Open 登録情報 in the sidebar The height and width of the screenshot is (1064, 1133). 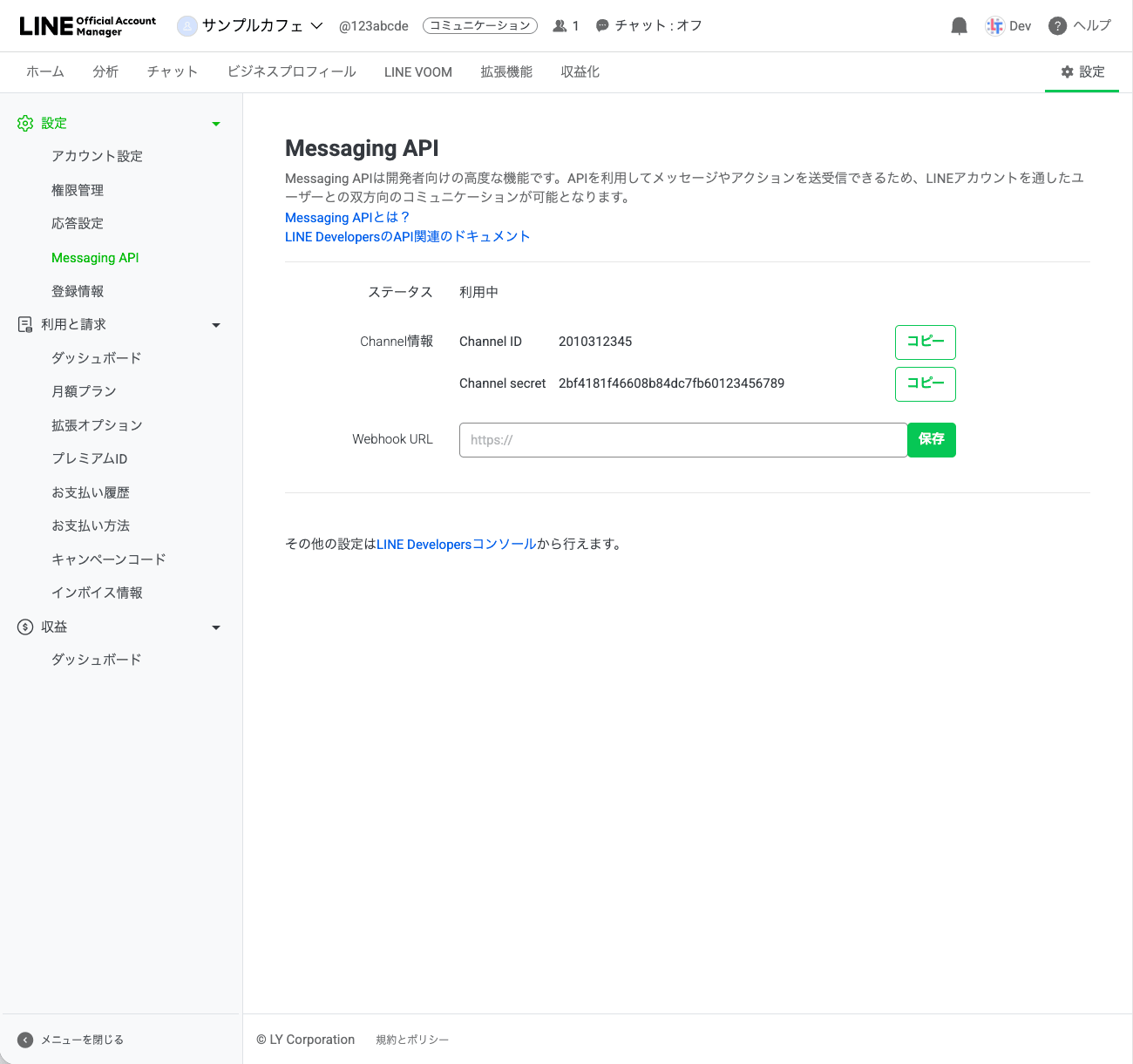point(78,292)
